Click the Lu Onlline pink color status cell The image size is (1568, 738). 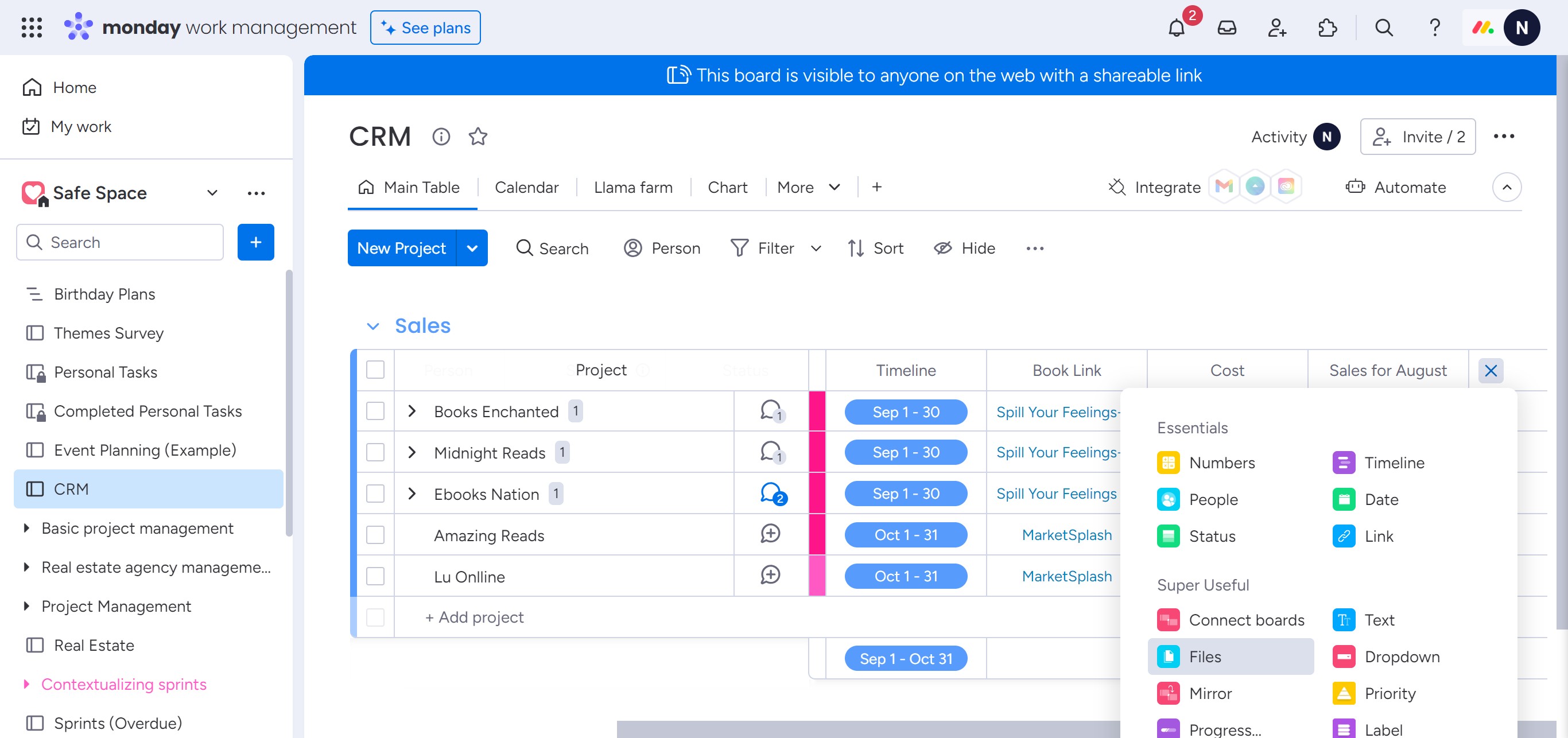pyautogui.click(x=817, y=576)
